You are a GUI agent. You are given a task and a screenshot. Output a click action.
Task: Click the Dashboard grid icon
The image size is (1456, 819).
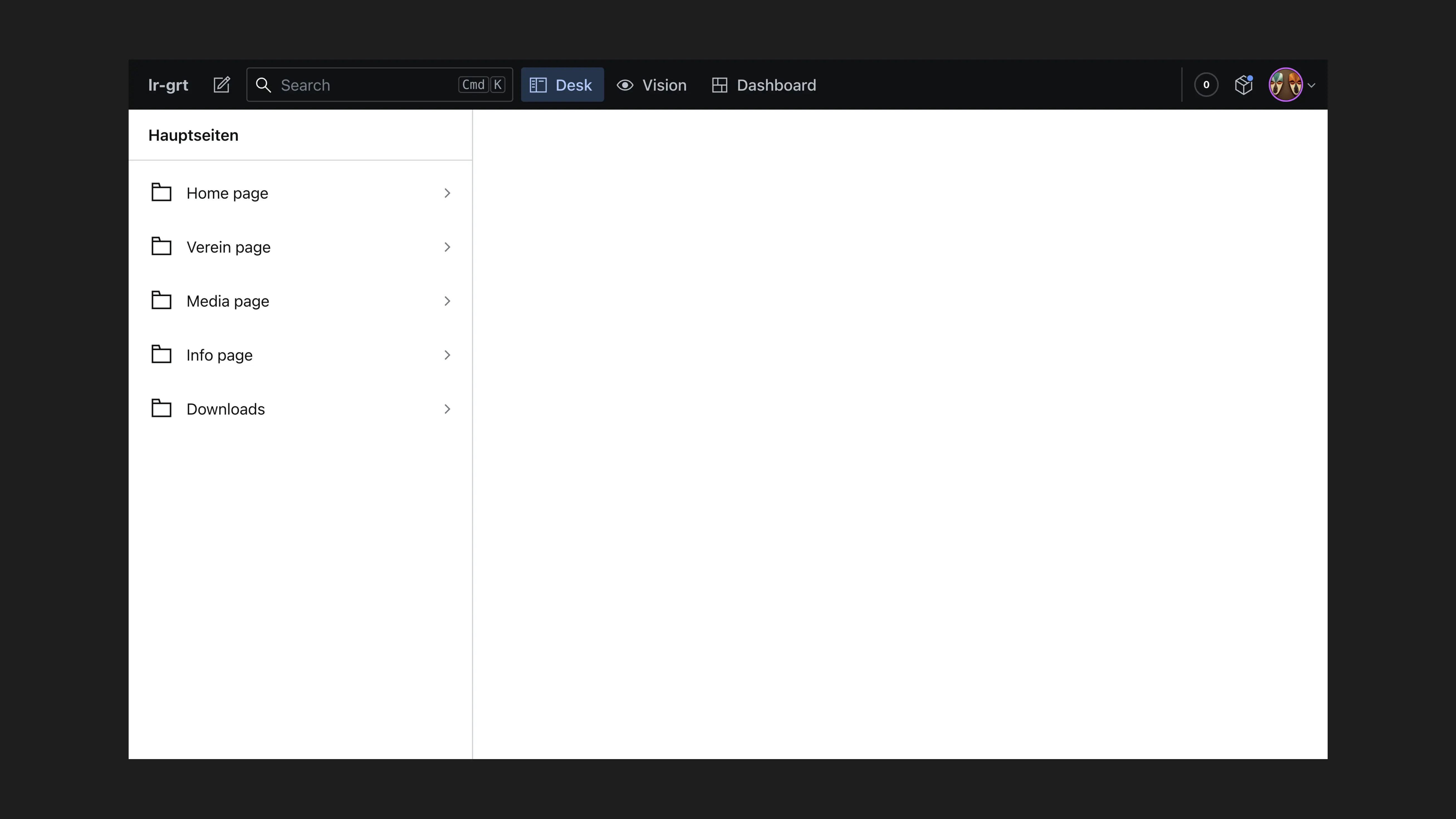point(720,85)
